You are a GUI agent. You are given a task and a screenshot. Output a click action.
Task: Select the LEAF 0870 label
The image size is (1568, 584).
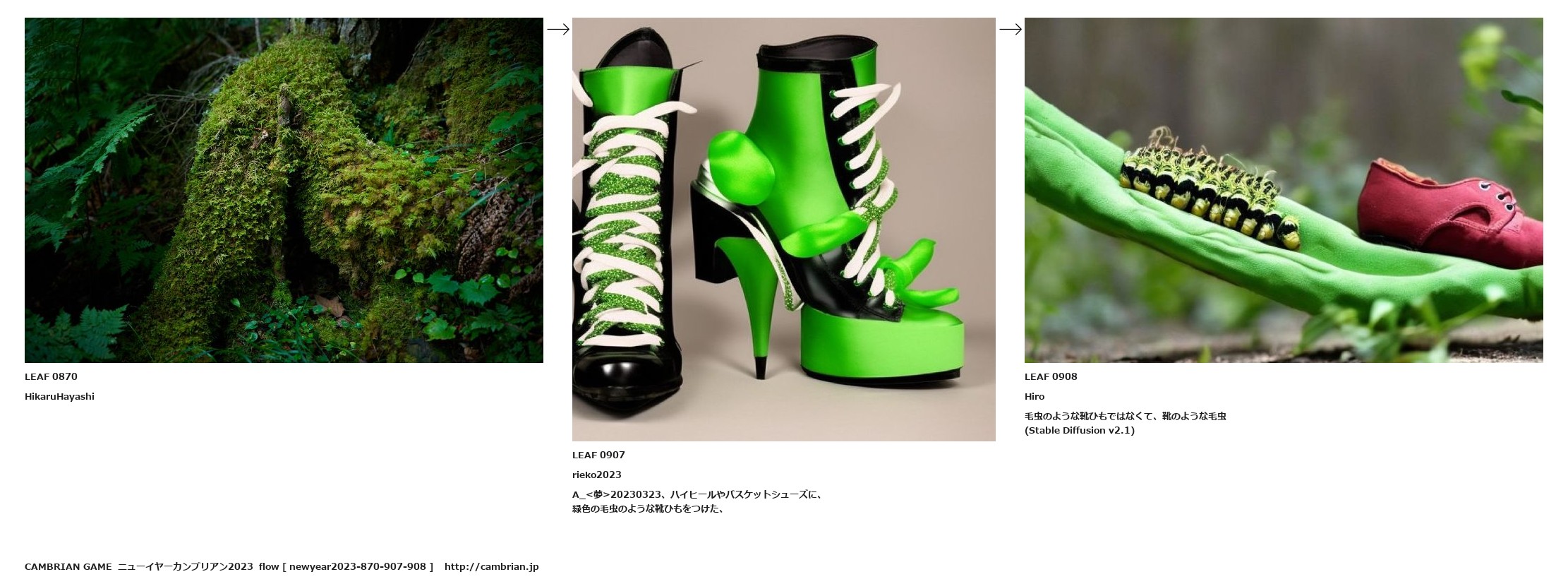point(51,376)
